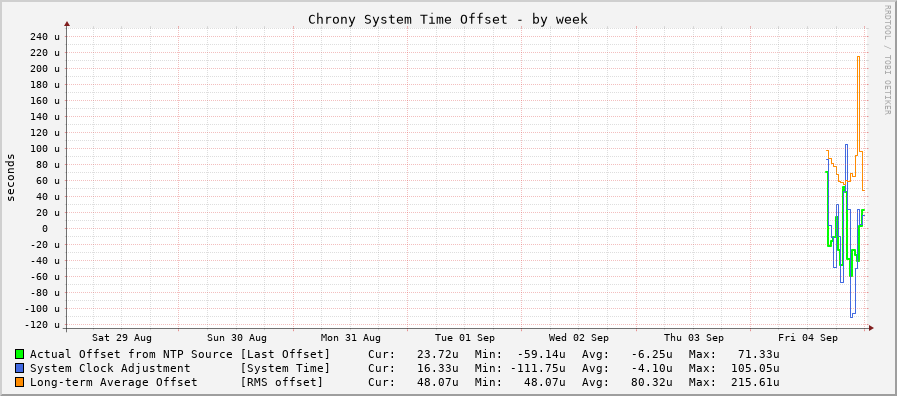Screen dimensions: 897x396
Task: Click Actual Offset average value -6.25u
Action: pos(652,354)
